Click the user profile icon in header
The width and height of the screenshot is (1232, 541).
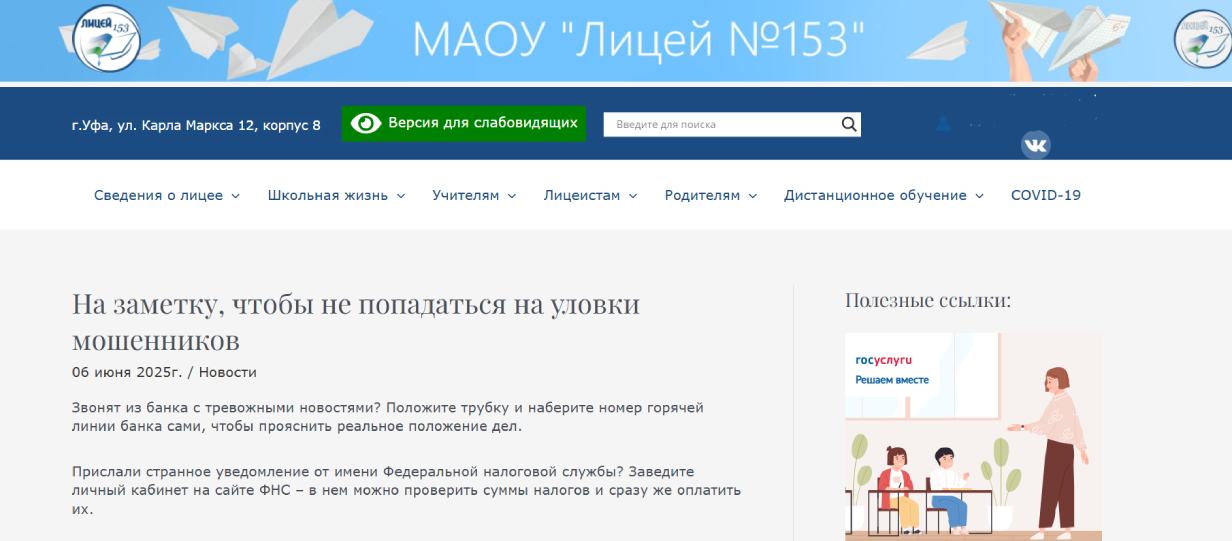943,124
